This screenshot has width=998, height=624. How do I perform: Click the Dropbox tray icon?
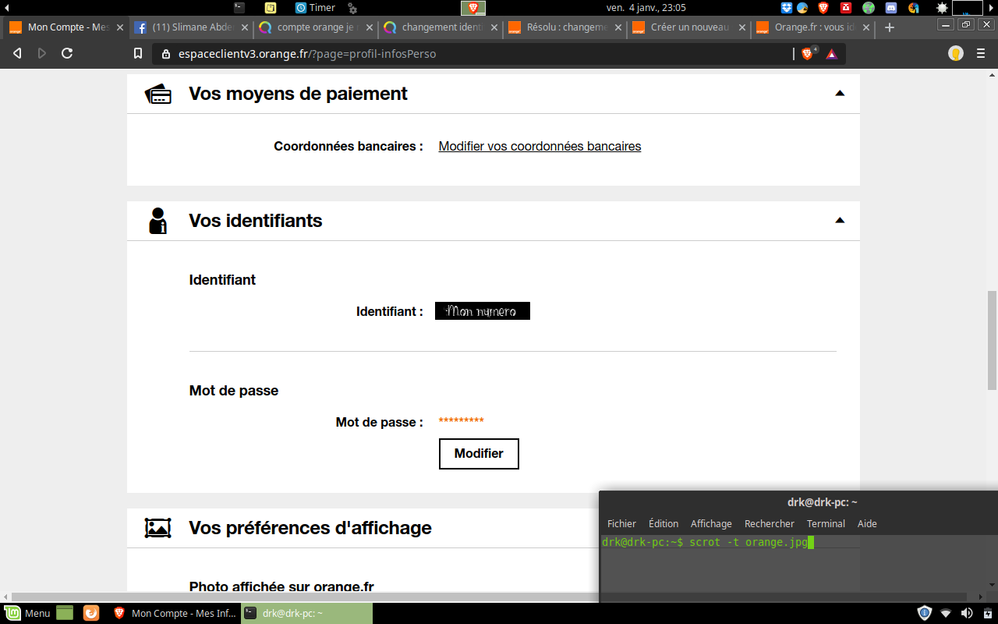[x=787, y=8]
